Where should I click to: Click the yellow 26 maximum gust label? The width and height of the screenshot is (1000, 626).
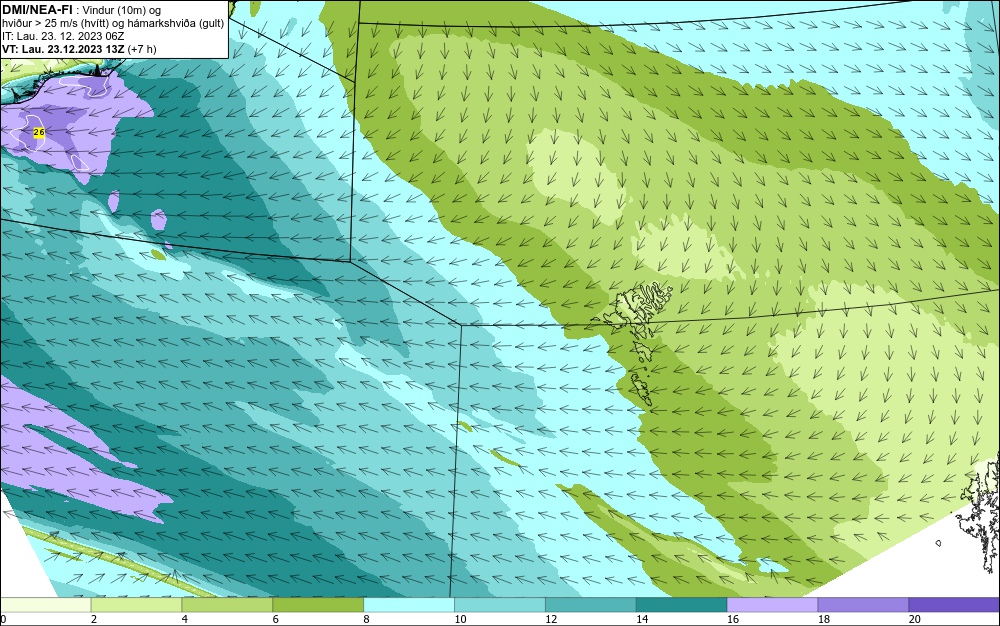pos(38,132)
